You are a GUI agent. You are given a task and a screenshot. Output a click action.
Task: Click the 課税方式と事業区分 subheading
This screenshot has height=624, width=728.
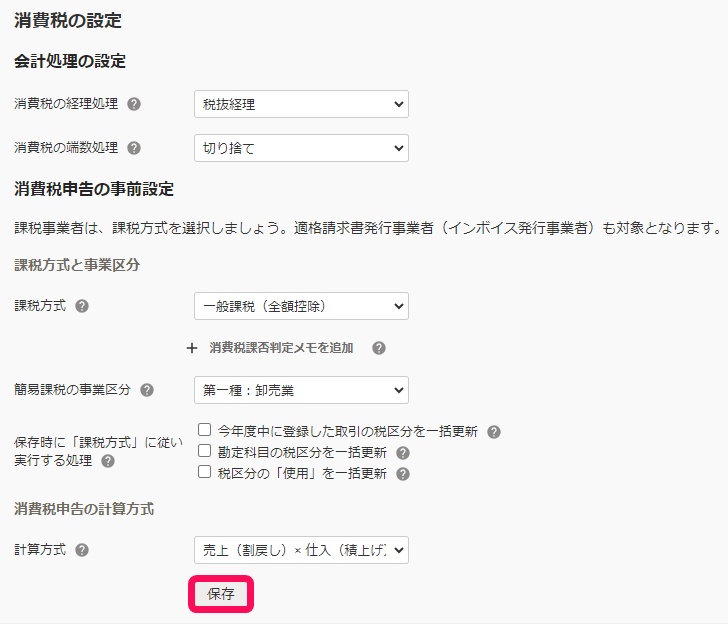(x=77, y=265)
